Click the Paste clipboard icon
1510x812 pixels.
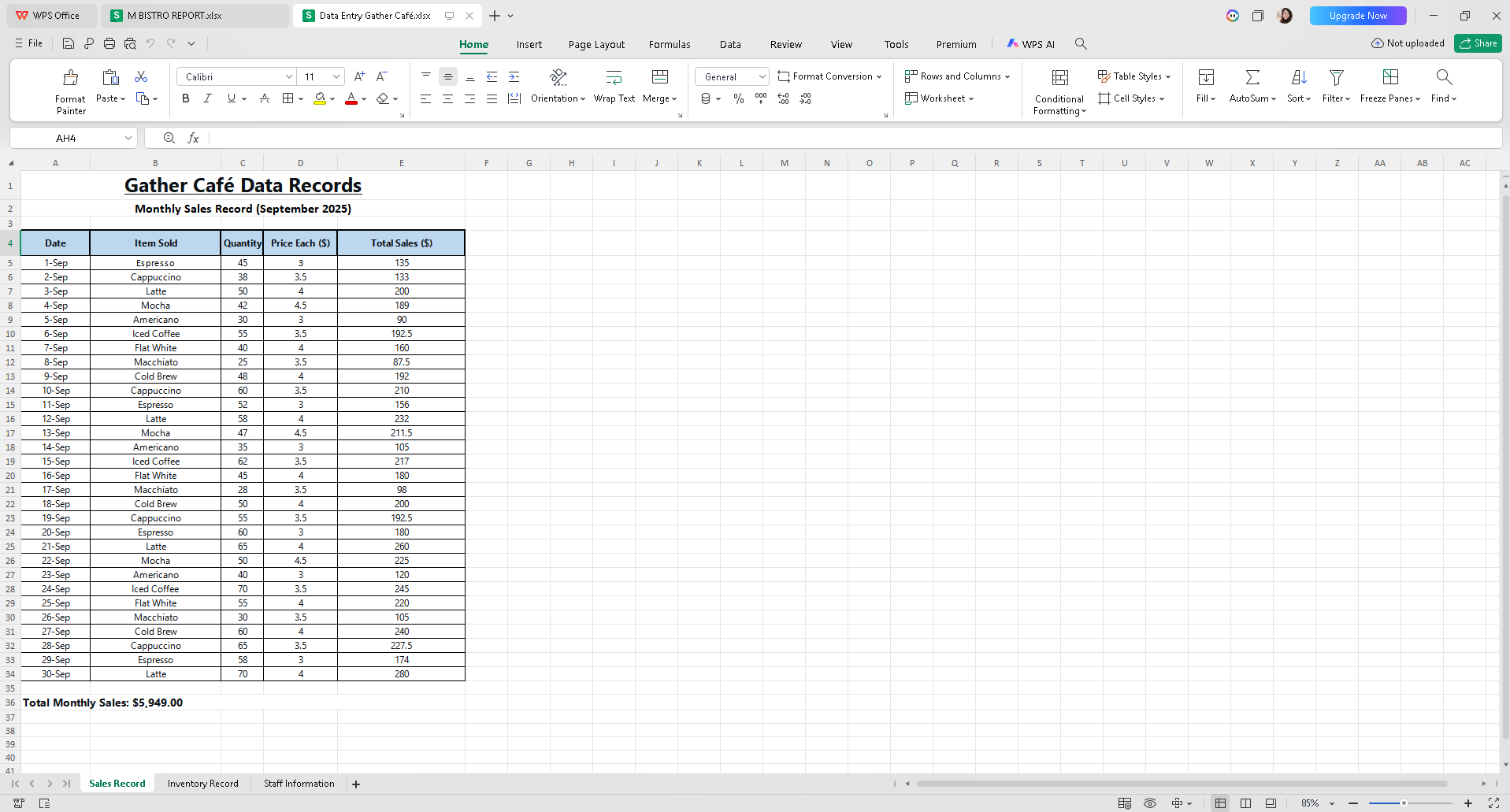coord(110,77)
